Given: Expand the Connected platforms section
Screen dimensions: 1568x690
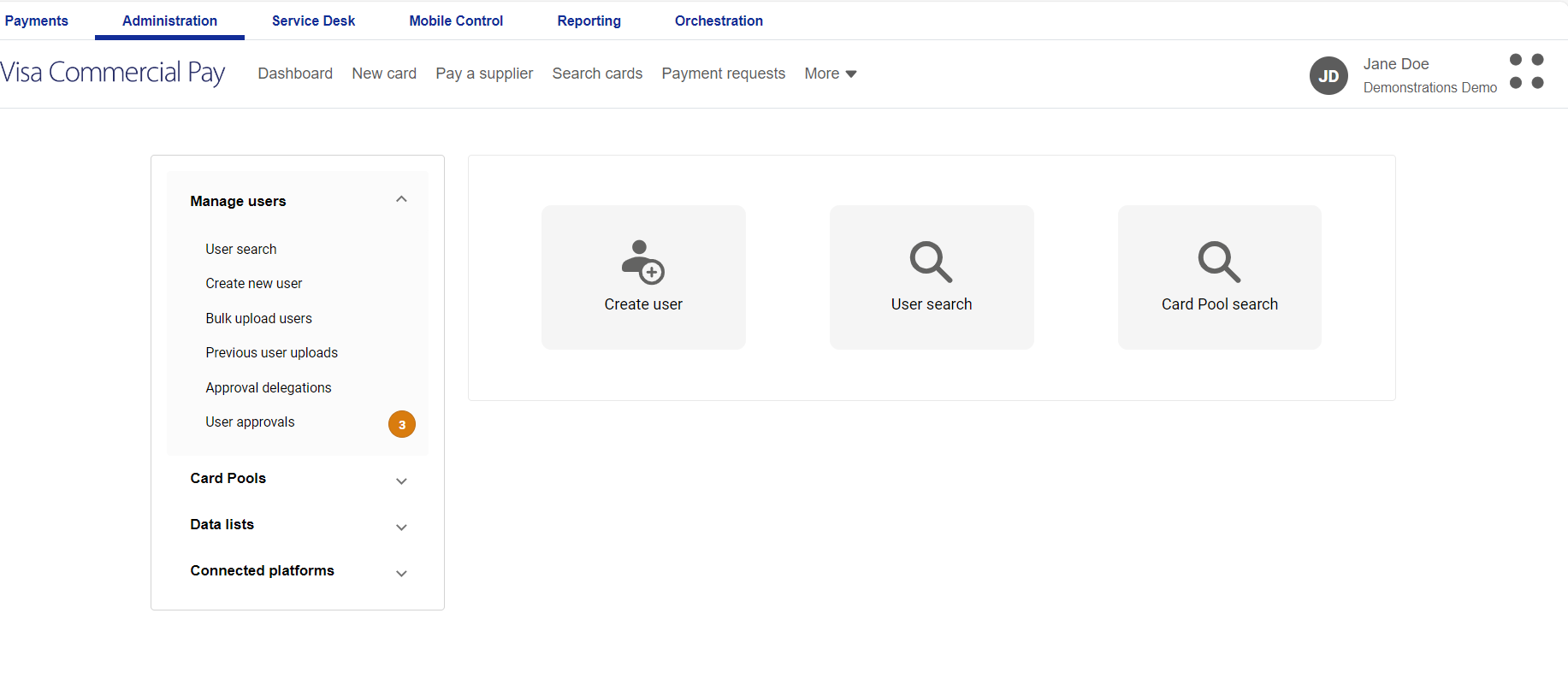Looking at the screenshot, I should pyautogui.click(x=401, y=574).
